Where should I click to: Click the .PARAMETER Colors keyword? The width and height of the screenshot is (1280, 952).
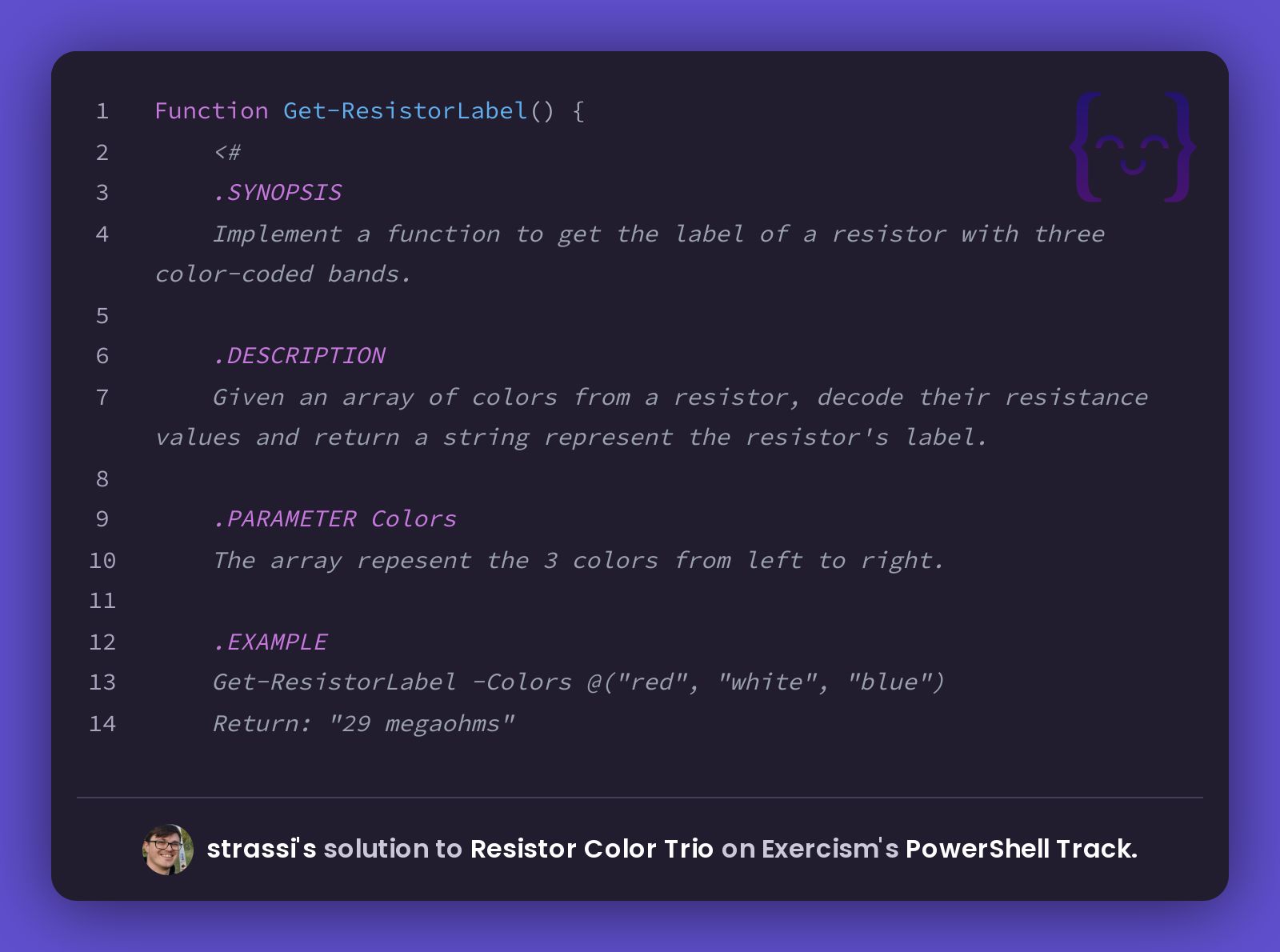334,519
